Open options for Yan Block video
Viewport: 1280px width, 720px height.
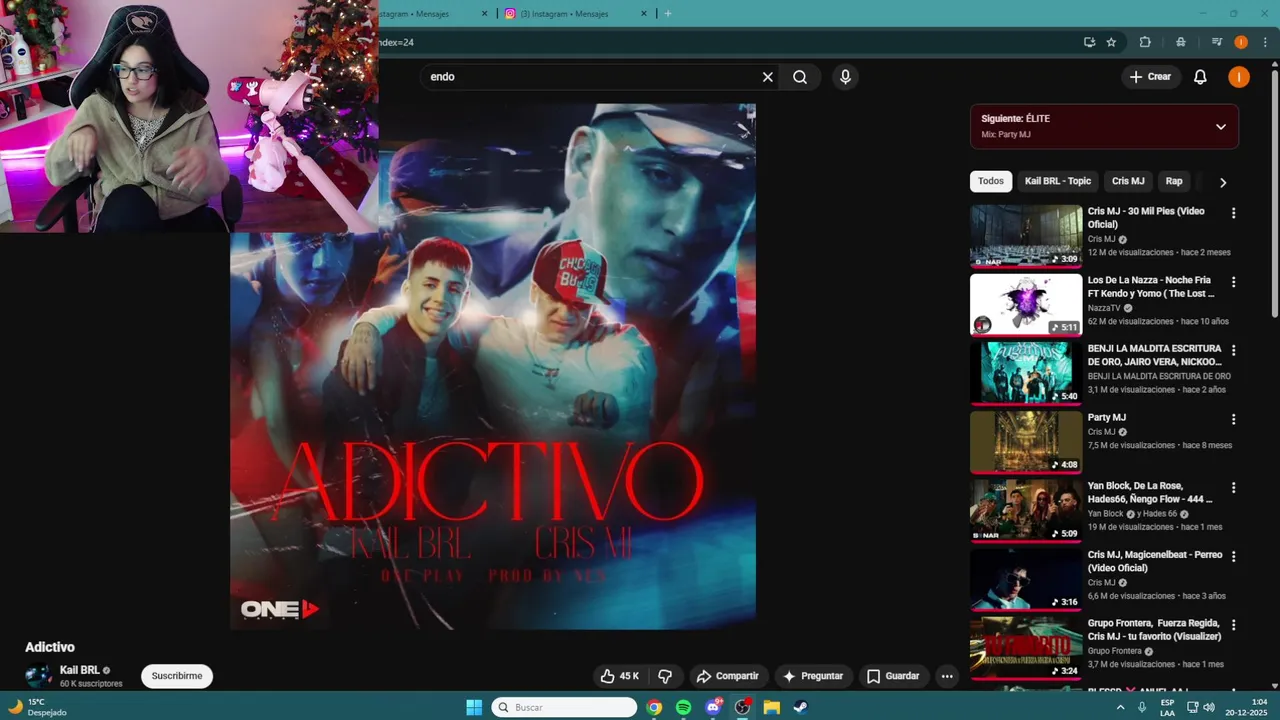(x=1233, y=488)
